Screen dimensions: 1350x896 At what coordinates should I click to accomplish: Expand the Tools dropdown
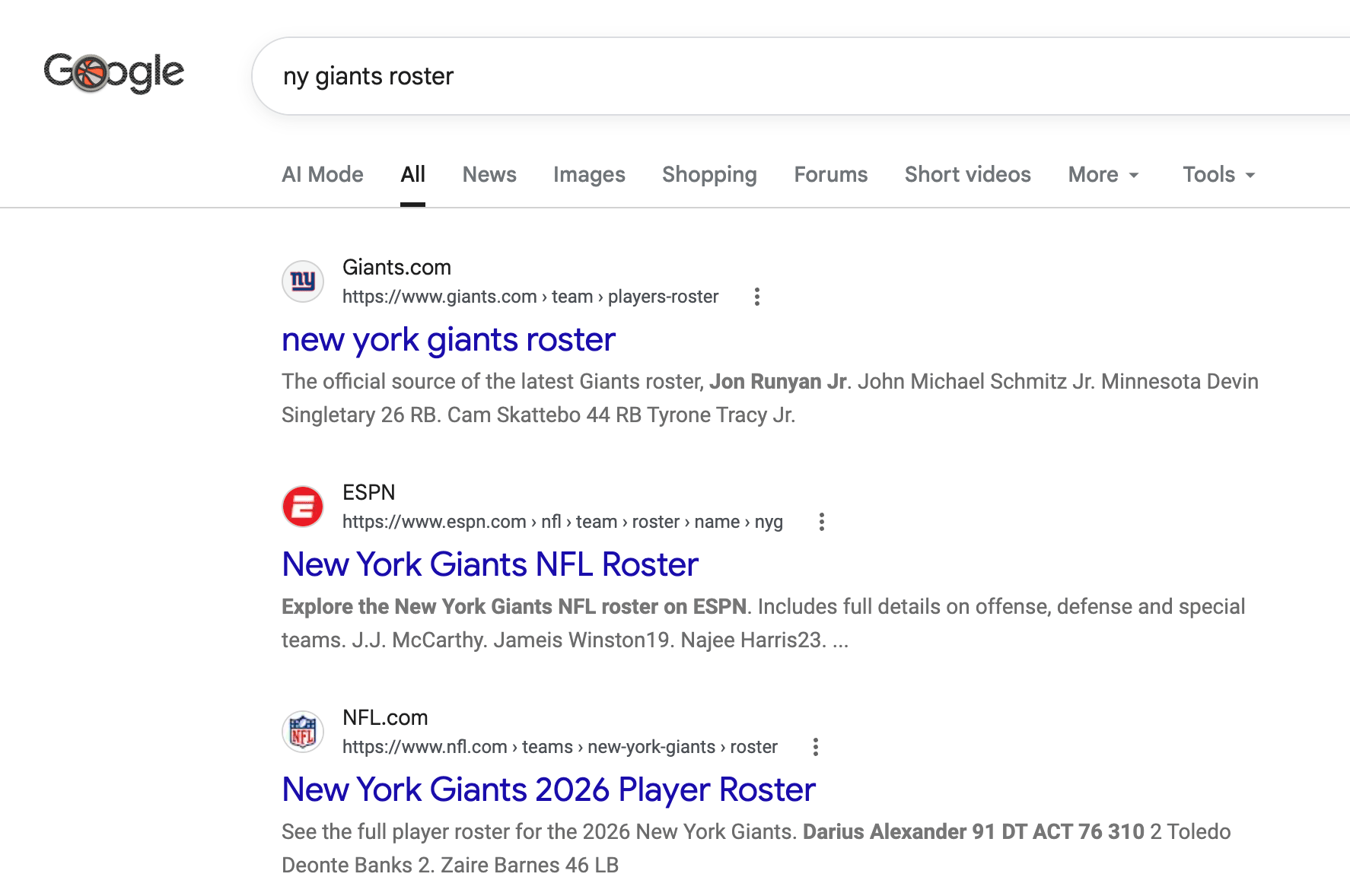tap(1219, 175)
